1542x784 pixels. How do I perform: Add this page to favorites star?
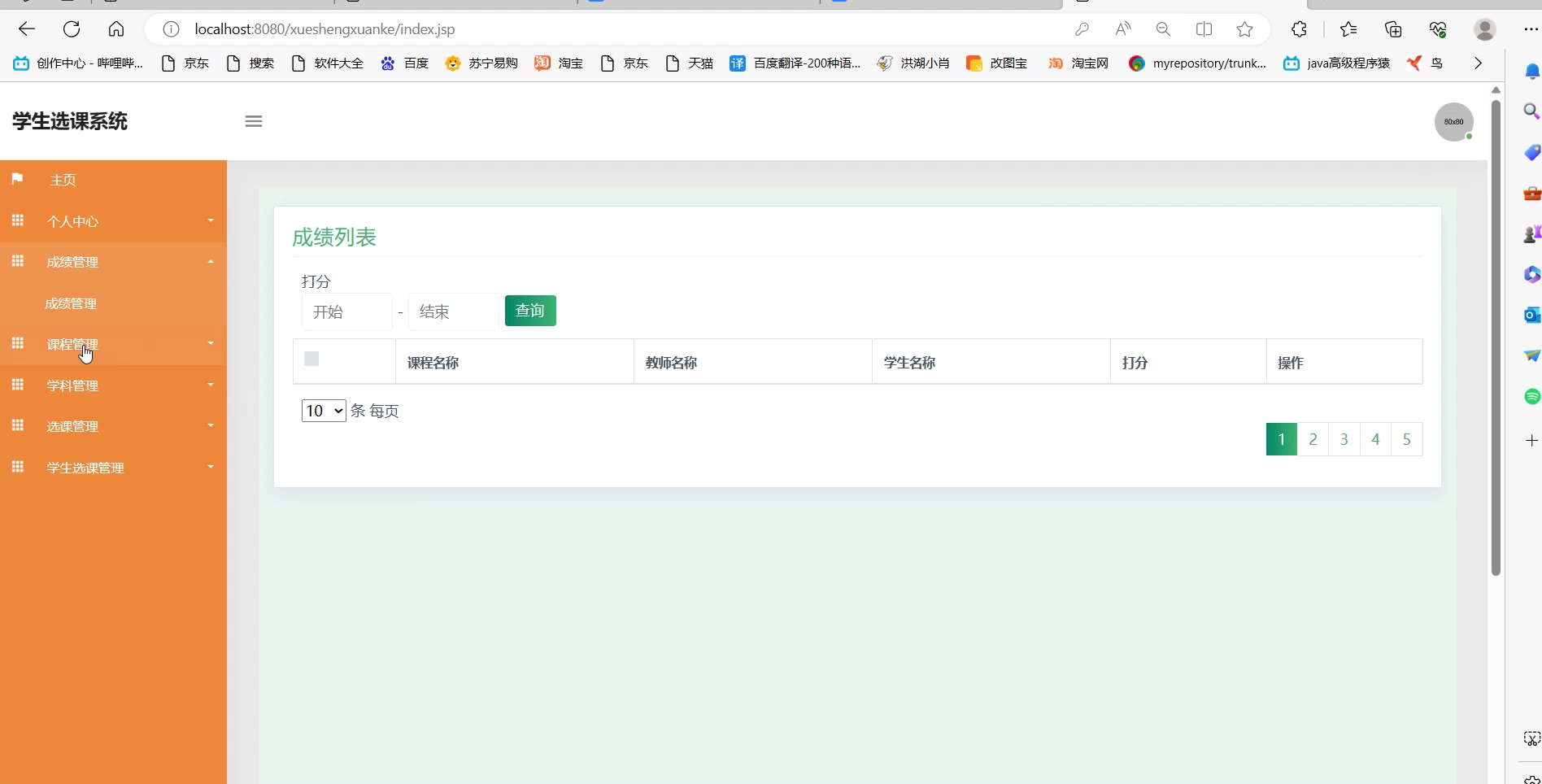click(1244, 29)
